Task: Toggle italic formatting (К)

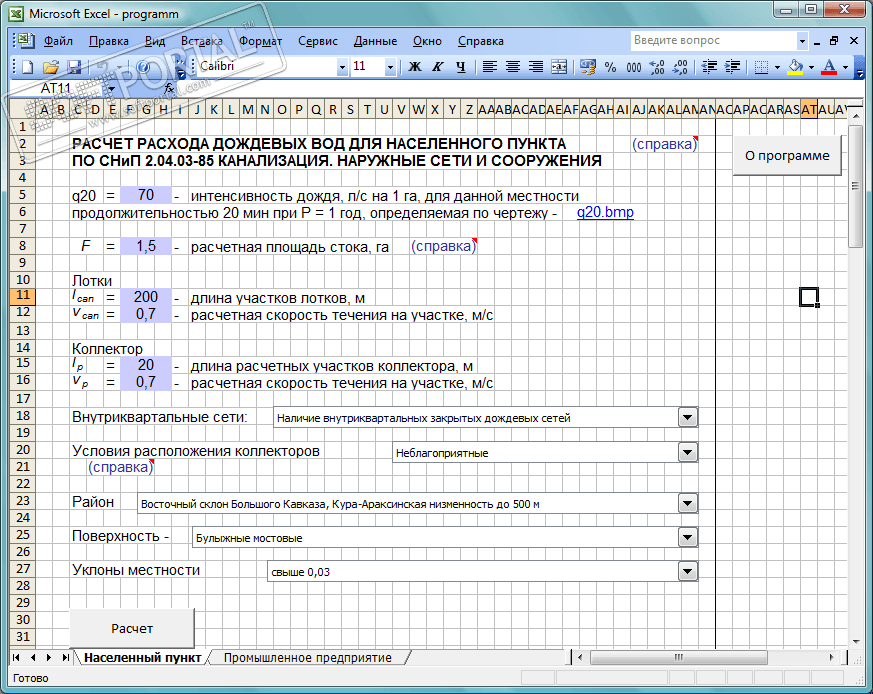Action: point(438,67)
